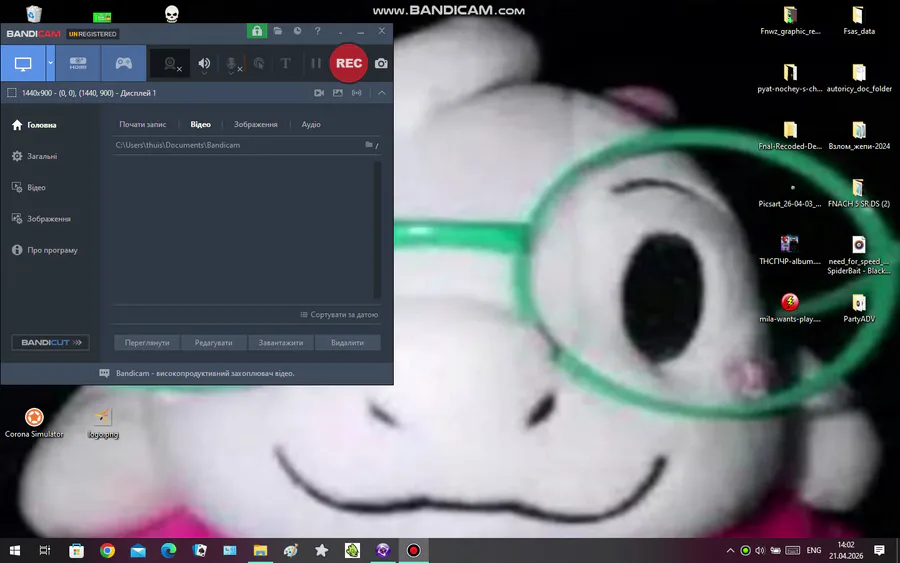Switch ENG input language in taskbar

(x=813, y=550)
